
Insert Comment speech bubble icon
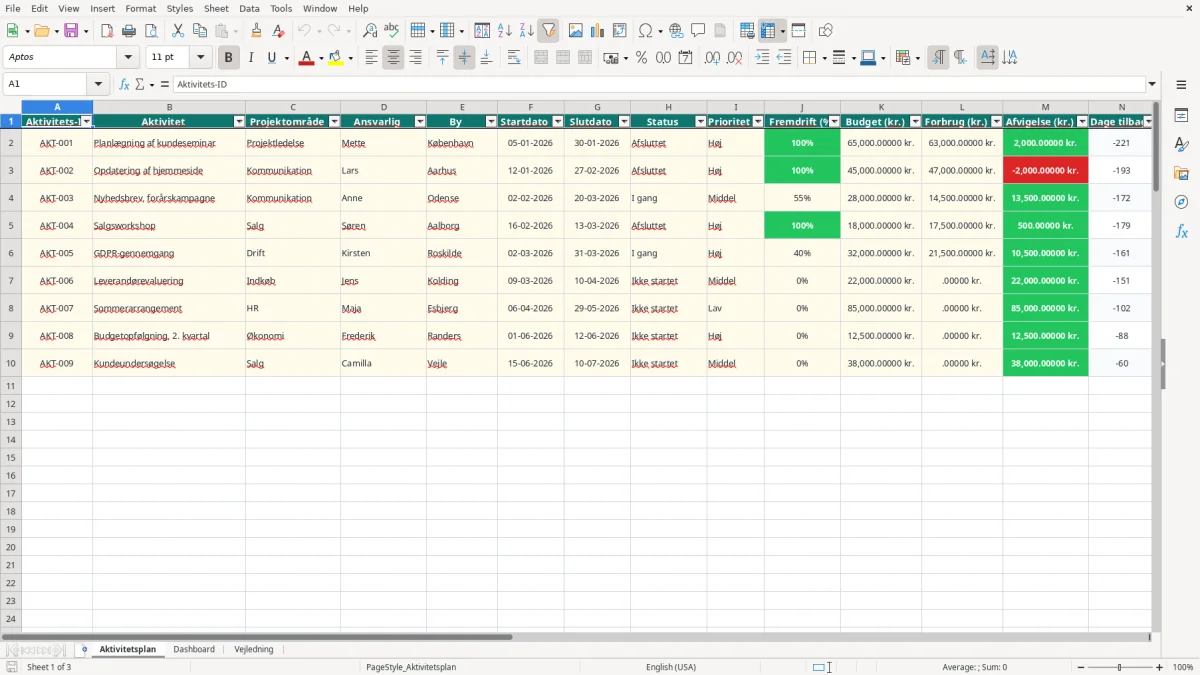tap(698, 31)
